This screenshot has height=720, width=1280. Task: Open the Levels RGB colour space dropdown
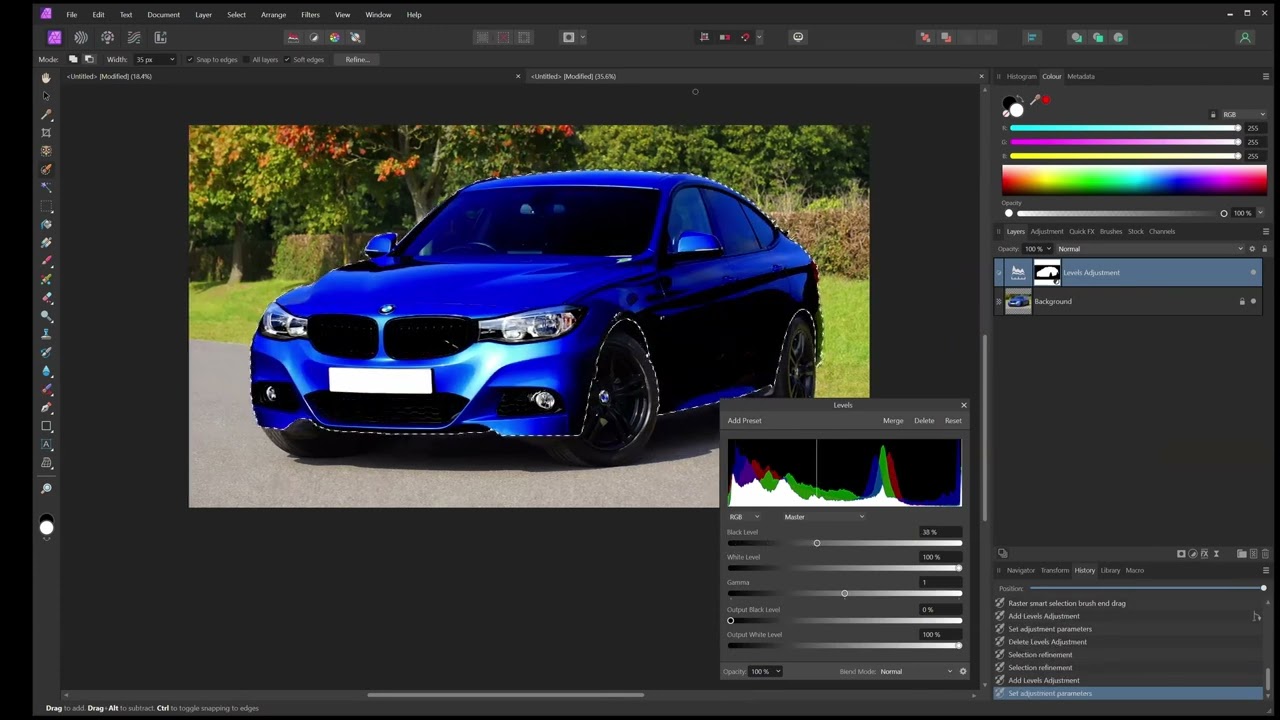pyautogui.click(x=744, y=517)
